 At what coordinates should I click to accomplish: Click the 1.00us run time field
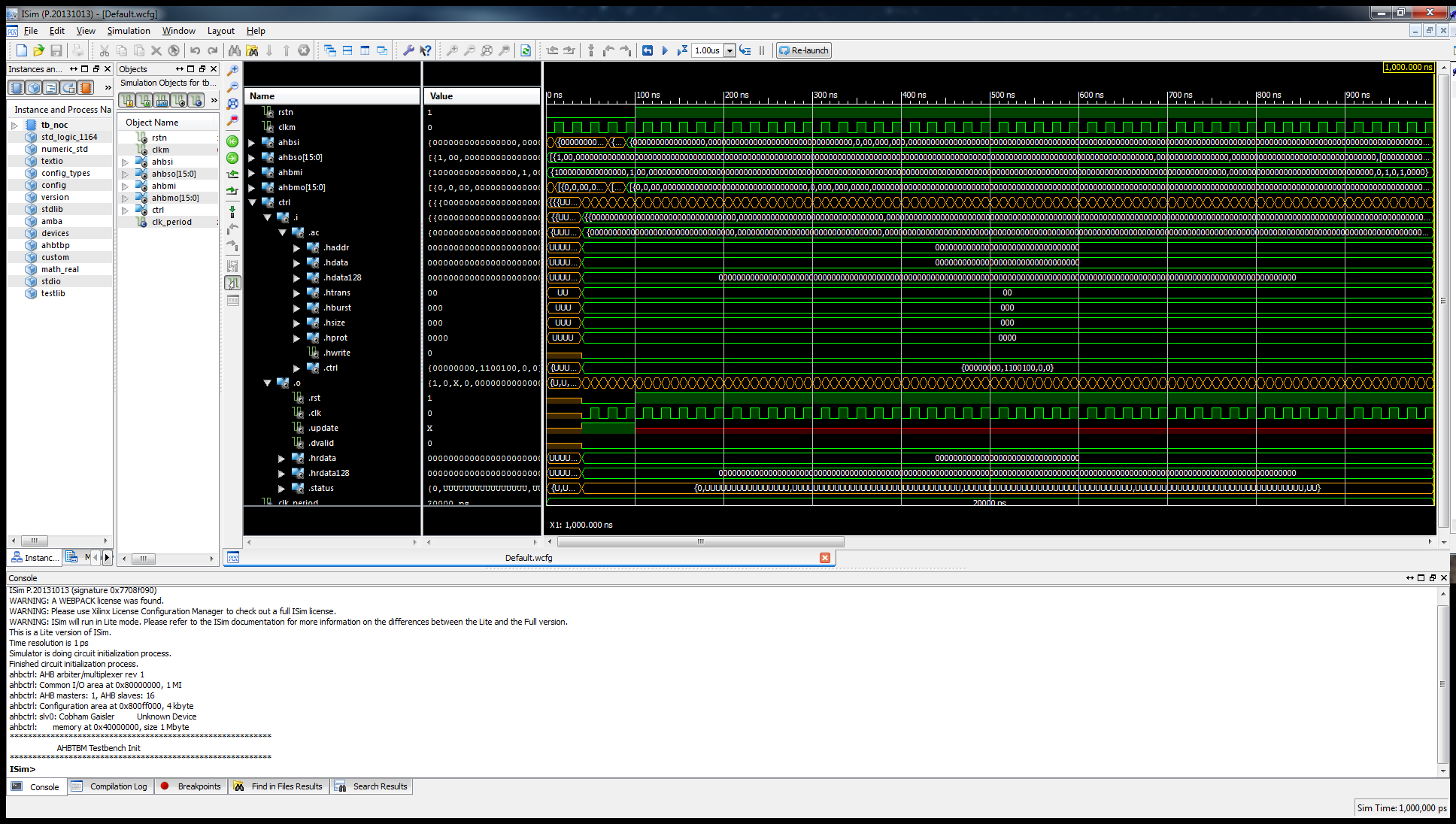708,50
